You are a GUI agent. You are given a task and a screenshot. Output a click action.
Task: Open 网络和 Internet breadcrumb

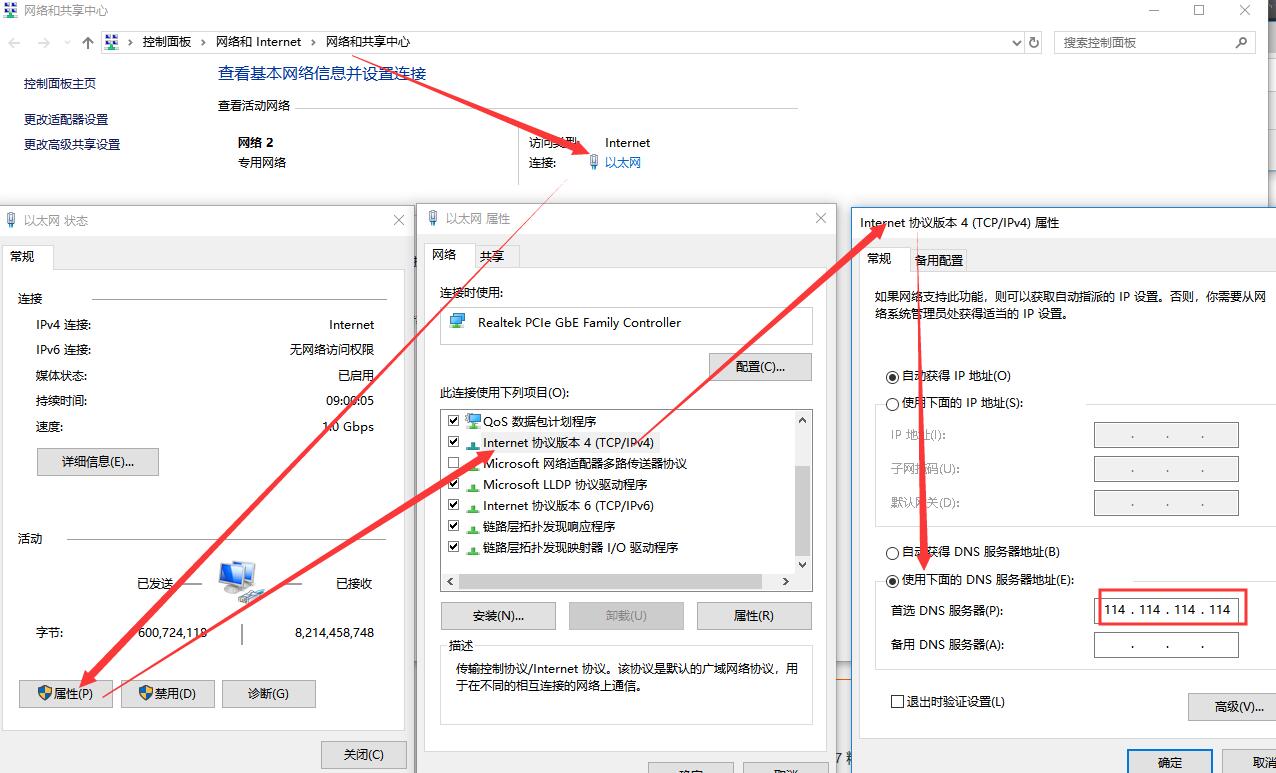tap(259, 42)
